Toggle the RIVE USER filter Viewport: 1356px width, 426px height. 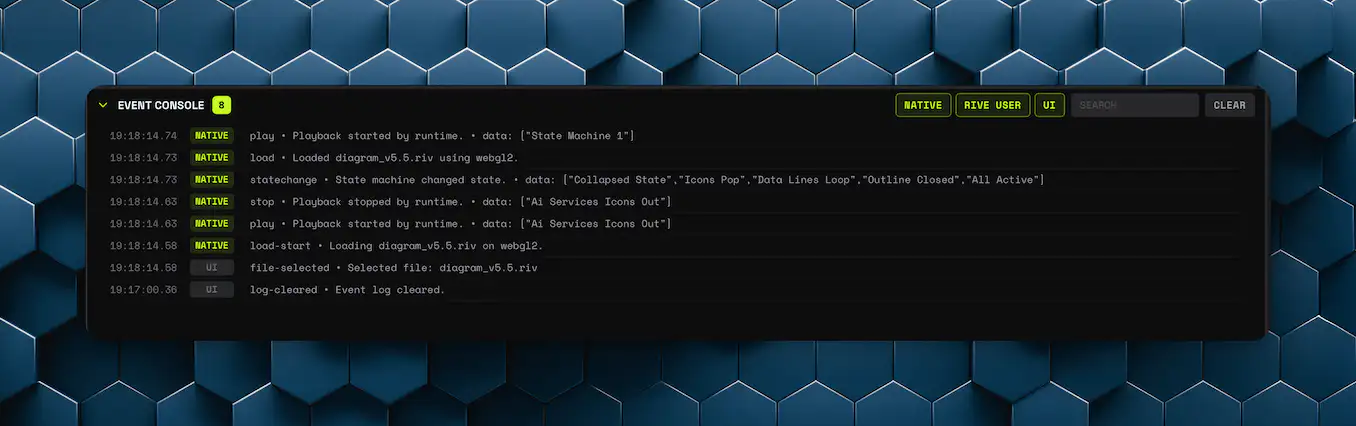(x=993, y=105)
